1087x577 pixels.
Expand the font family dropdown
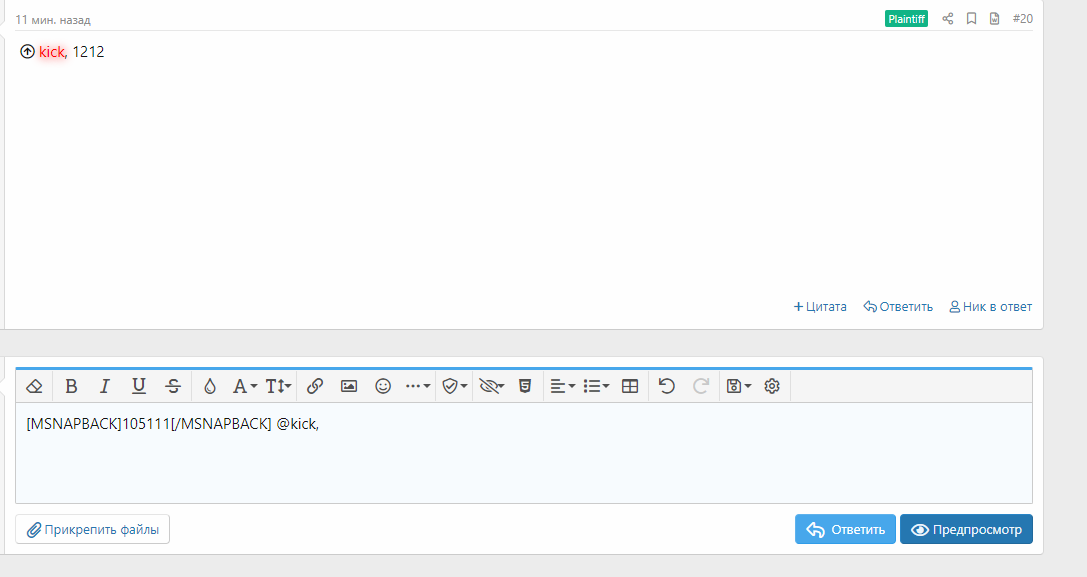pyautogui.click(x=245, y=386)
